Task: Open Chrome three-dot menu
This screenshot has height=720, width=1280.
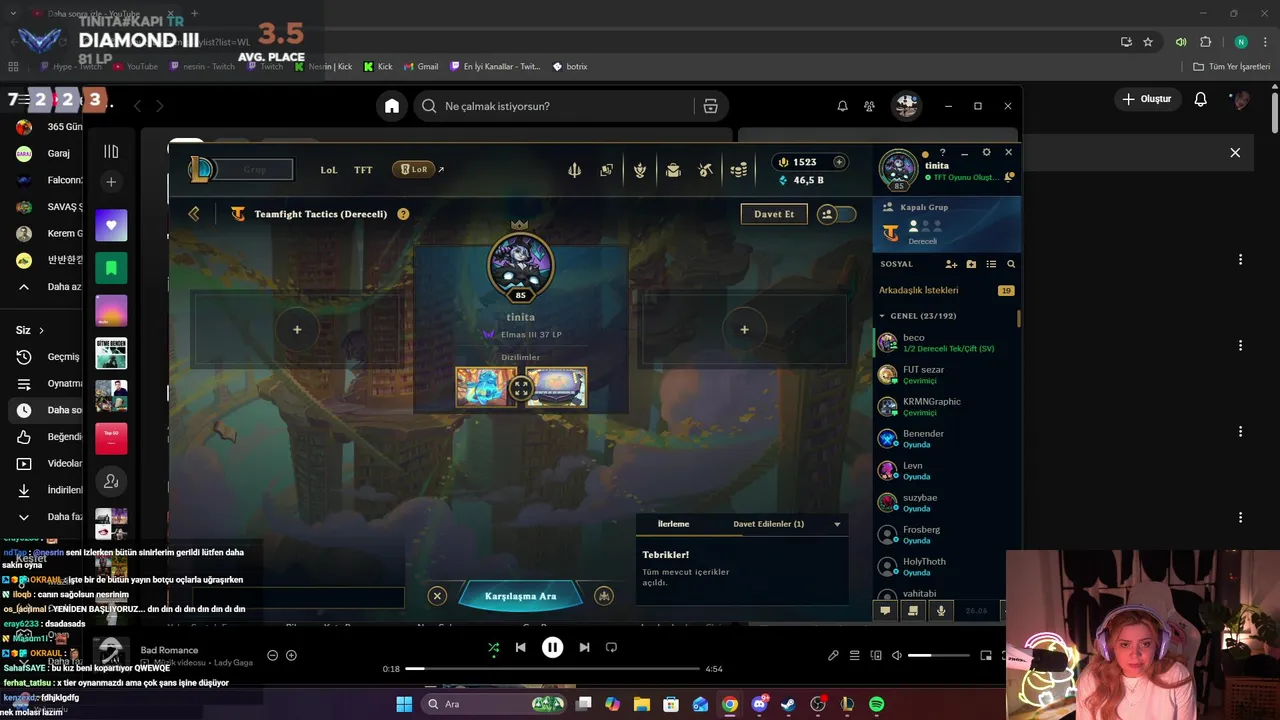Action: coord(1263,42)
